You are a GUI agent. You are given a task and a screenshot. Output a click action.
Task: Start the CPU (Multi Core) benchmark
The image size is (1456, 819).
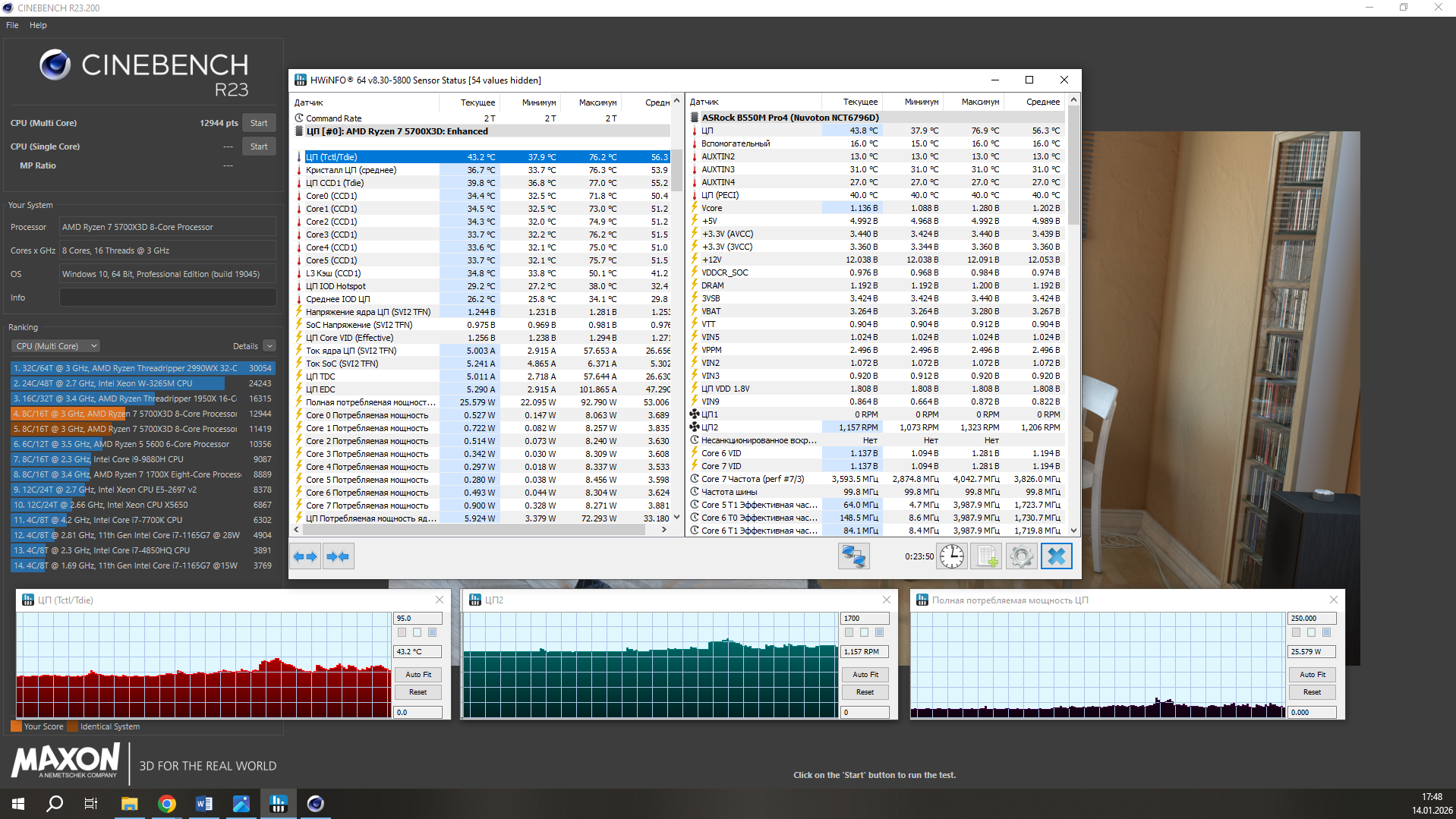(259, 123)
